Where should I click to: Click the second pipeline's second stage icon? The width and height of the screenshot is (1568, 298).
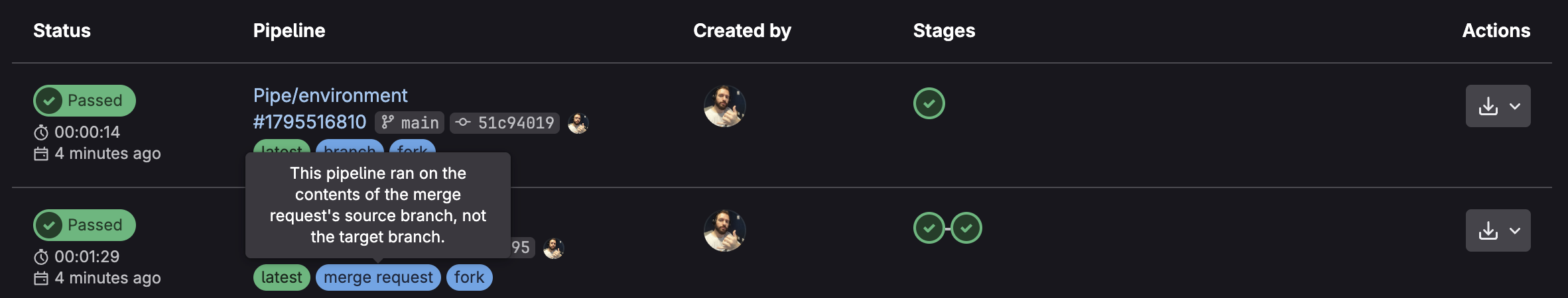pyautogui.click(x=966, y=228)
